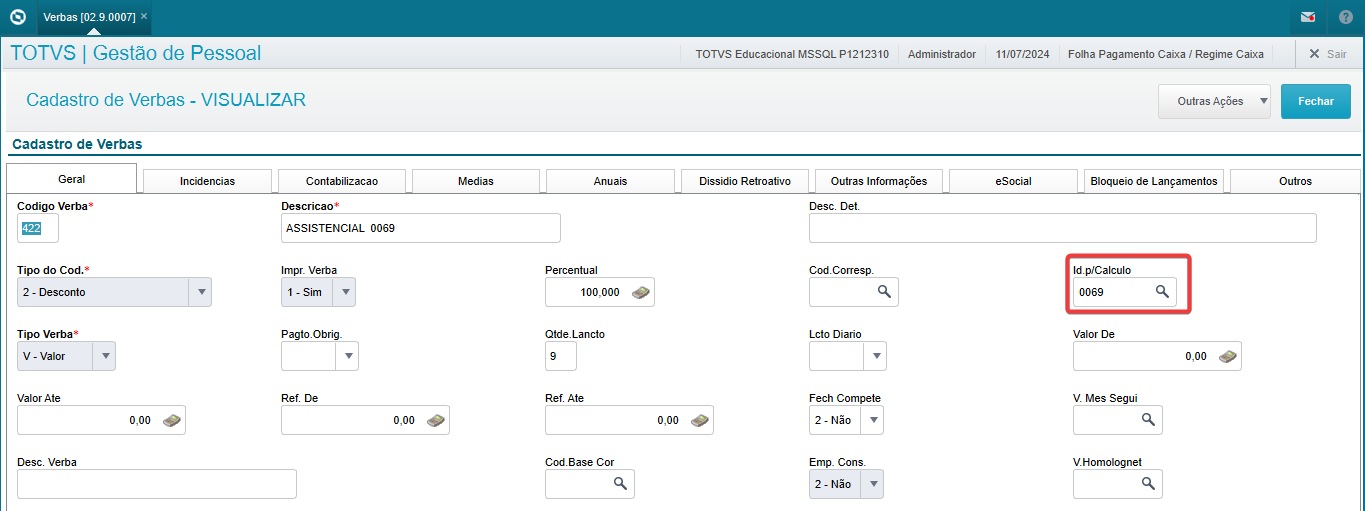Switch to the Medias tab
1365x511 pixels.
pyautogui.click(x=476, y=181)
